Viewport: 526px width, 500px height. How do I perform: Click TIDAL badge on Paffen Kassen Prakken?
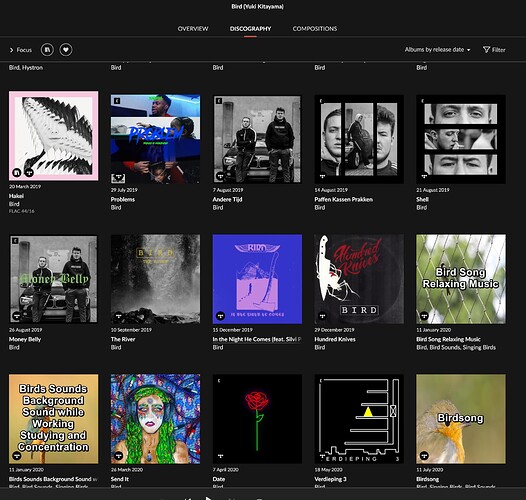pos(322,176)
